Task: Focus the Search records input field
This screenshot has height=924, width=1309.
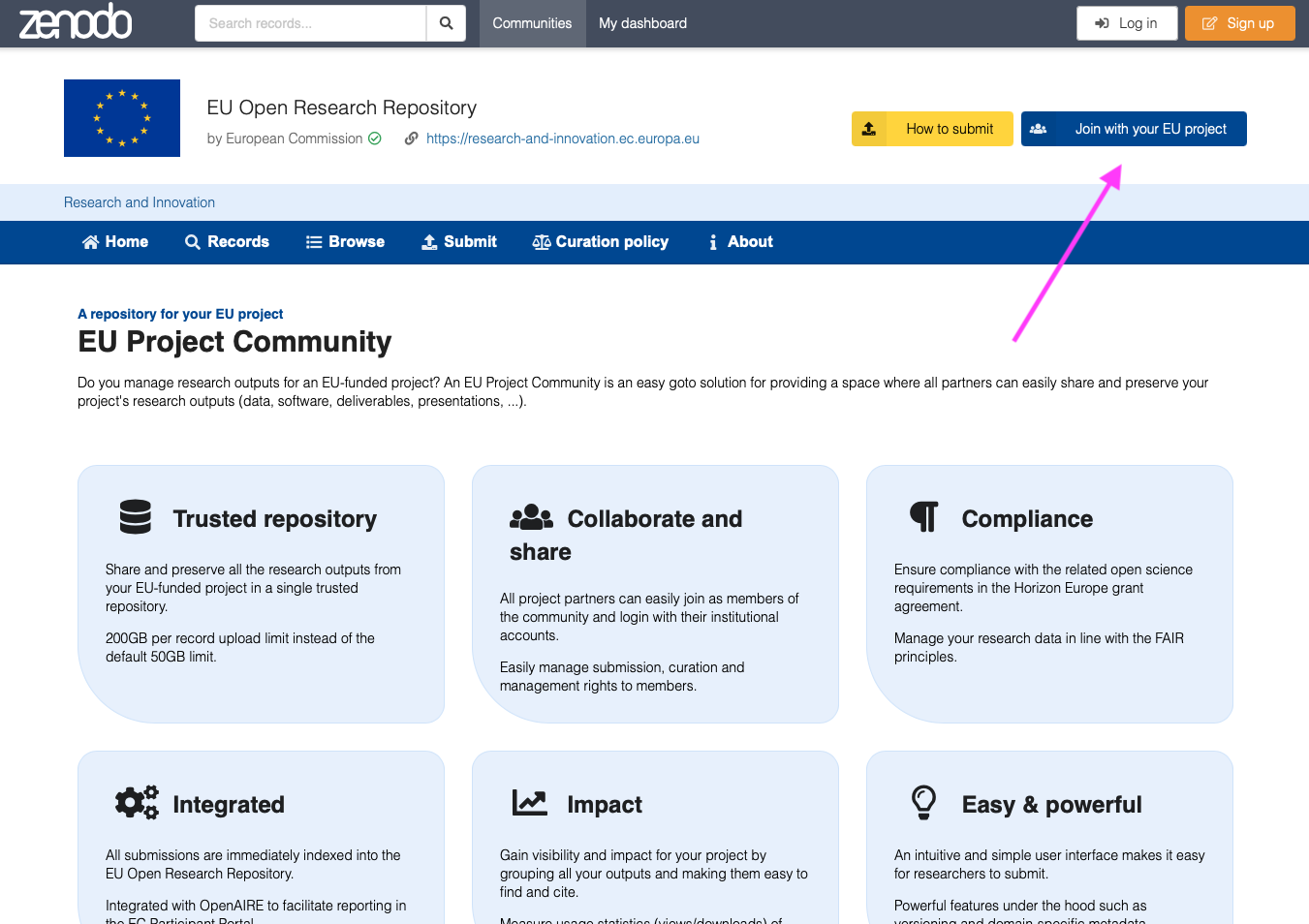Action: click(310, 23)
